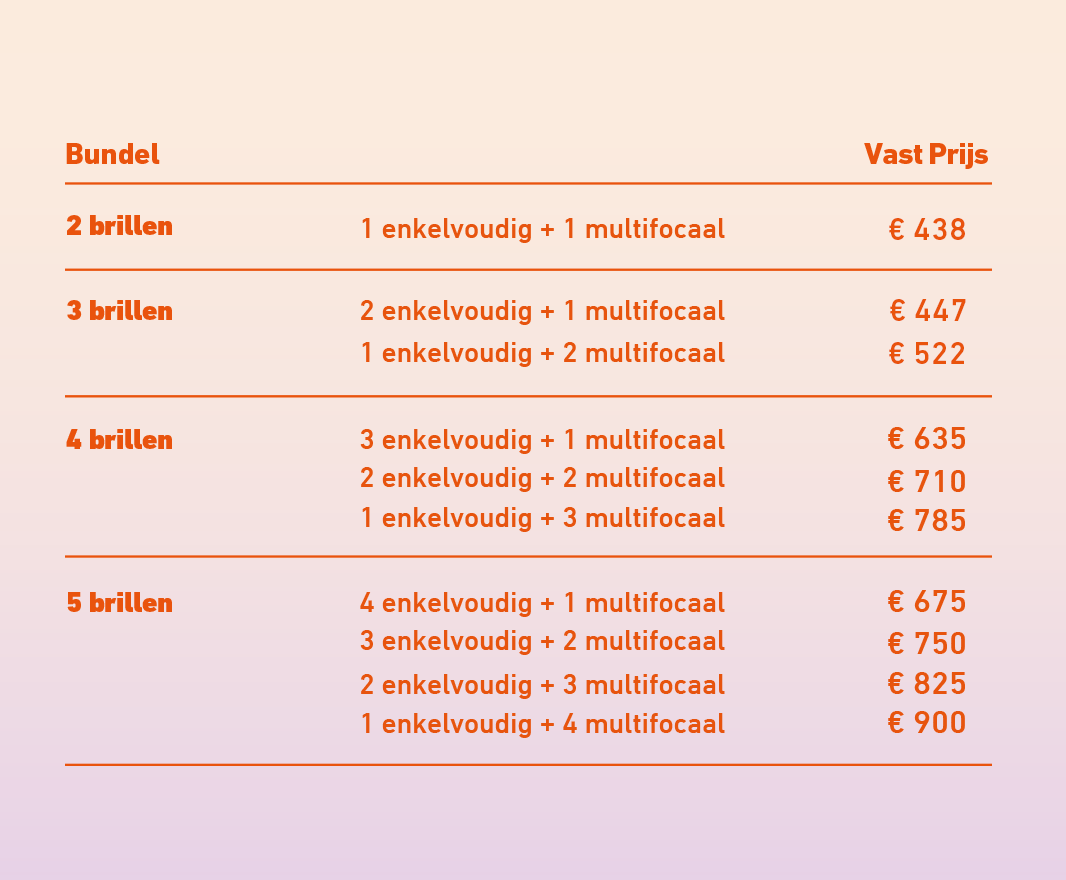This screenshot has width=1066, height=880.
Task: Choose the 5 brillen bundle label
Action: pos(119,604)
